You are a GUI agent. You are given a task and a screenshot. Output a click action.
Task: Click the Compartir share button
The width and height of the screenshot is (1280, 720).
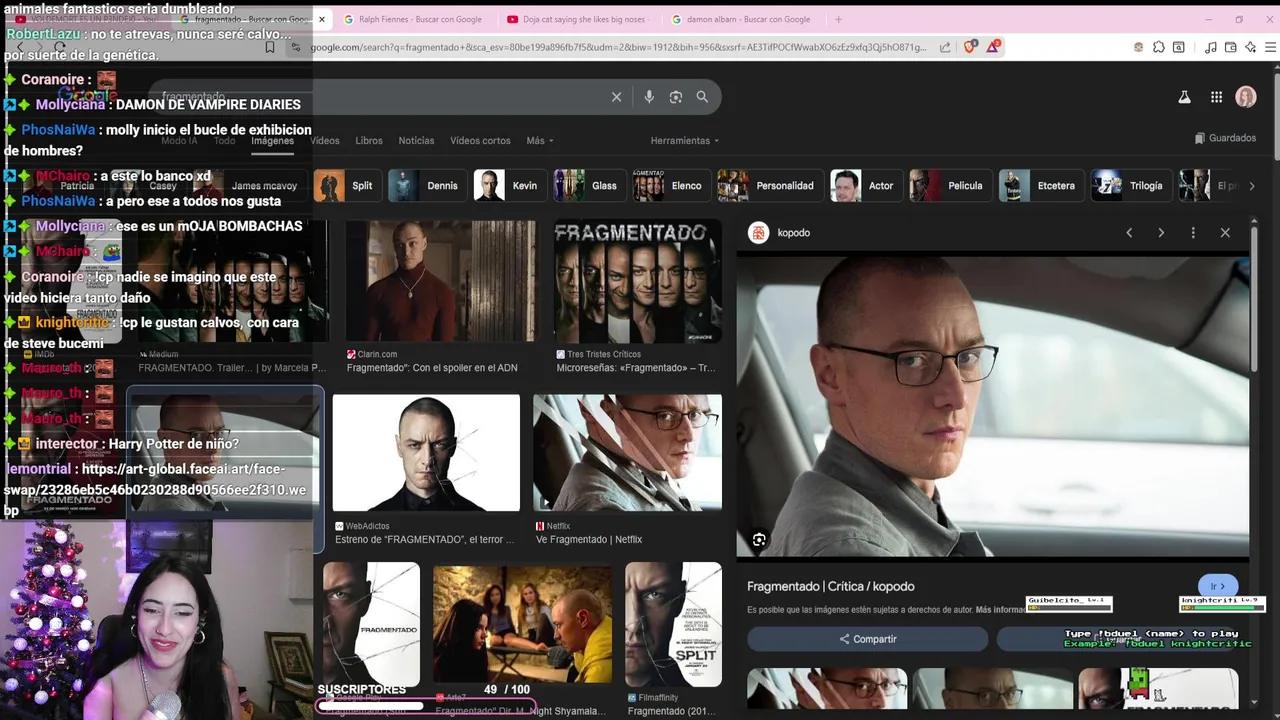tap(867, 639)
